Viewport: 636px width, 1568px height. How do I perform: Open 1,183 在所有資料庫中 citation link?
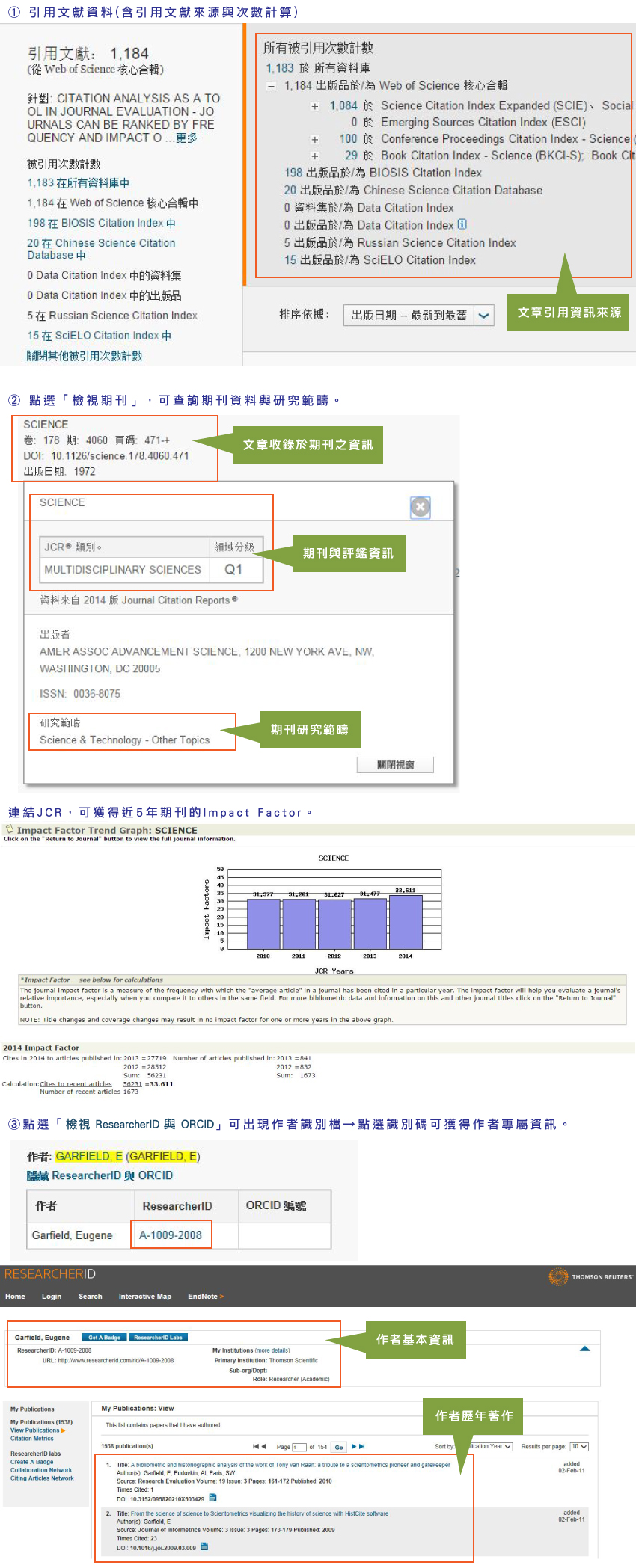[79, 183]
